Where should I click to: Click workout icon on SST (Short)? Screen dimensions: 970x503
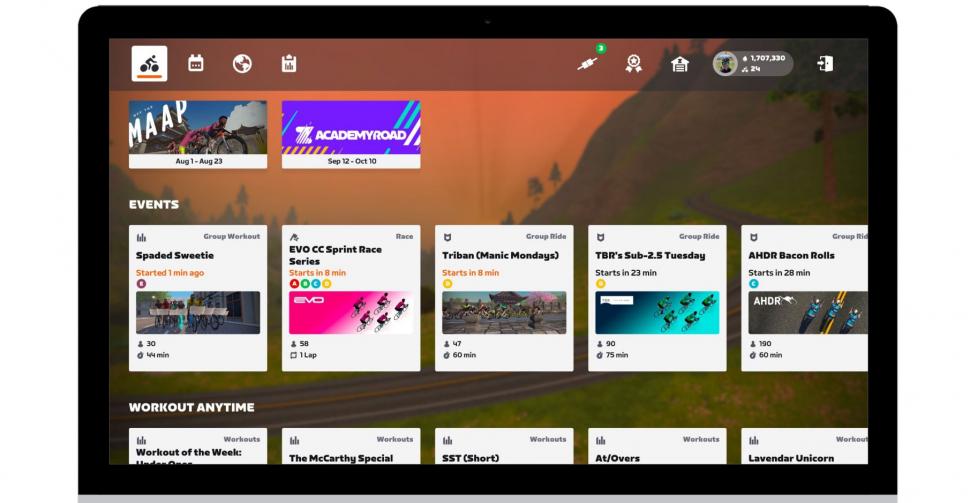447,441
